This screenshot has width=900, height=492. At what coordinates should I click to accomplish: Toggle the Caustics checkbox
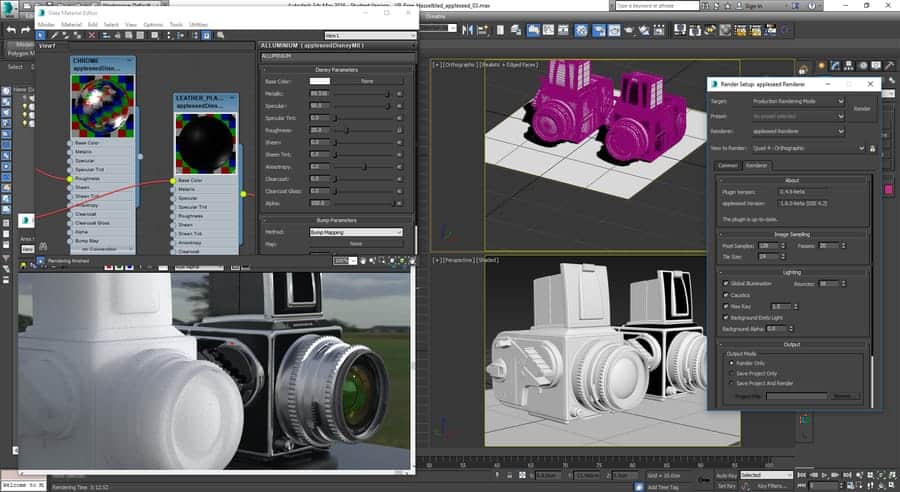726,295
